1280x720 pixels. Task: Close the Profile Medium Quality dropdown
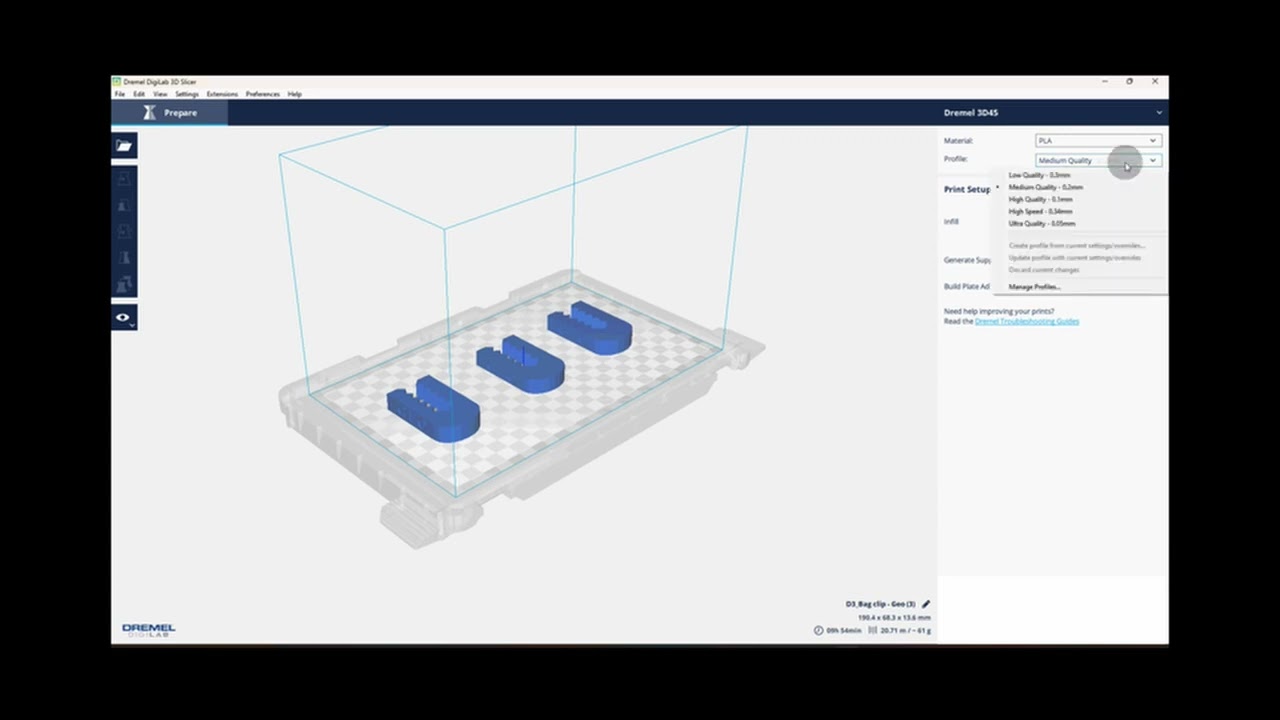[x=1098, y=160]
